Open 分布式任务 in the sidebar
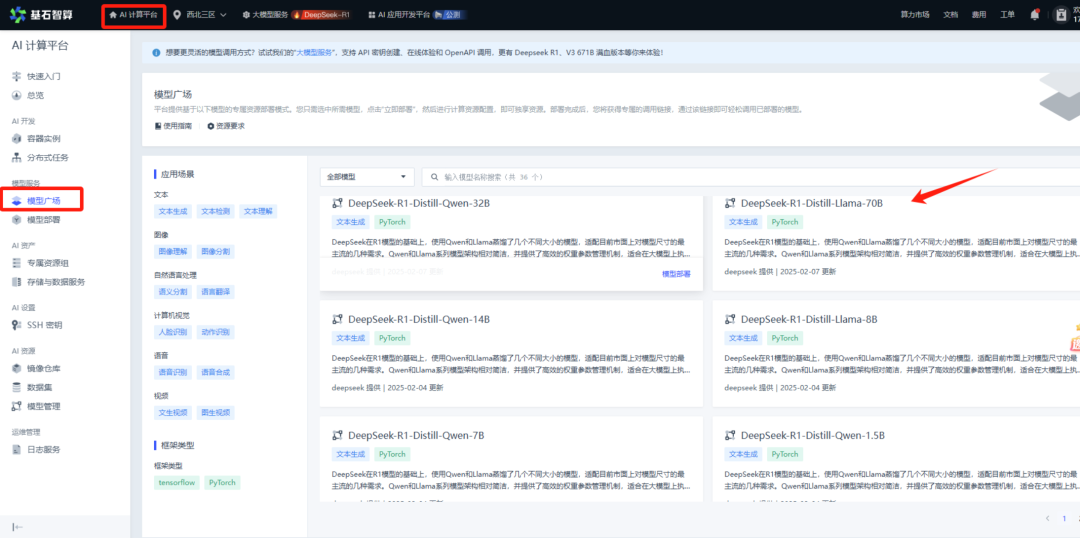 [x=48, y=157]
